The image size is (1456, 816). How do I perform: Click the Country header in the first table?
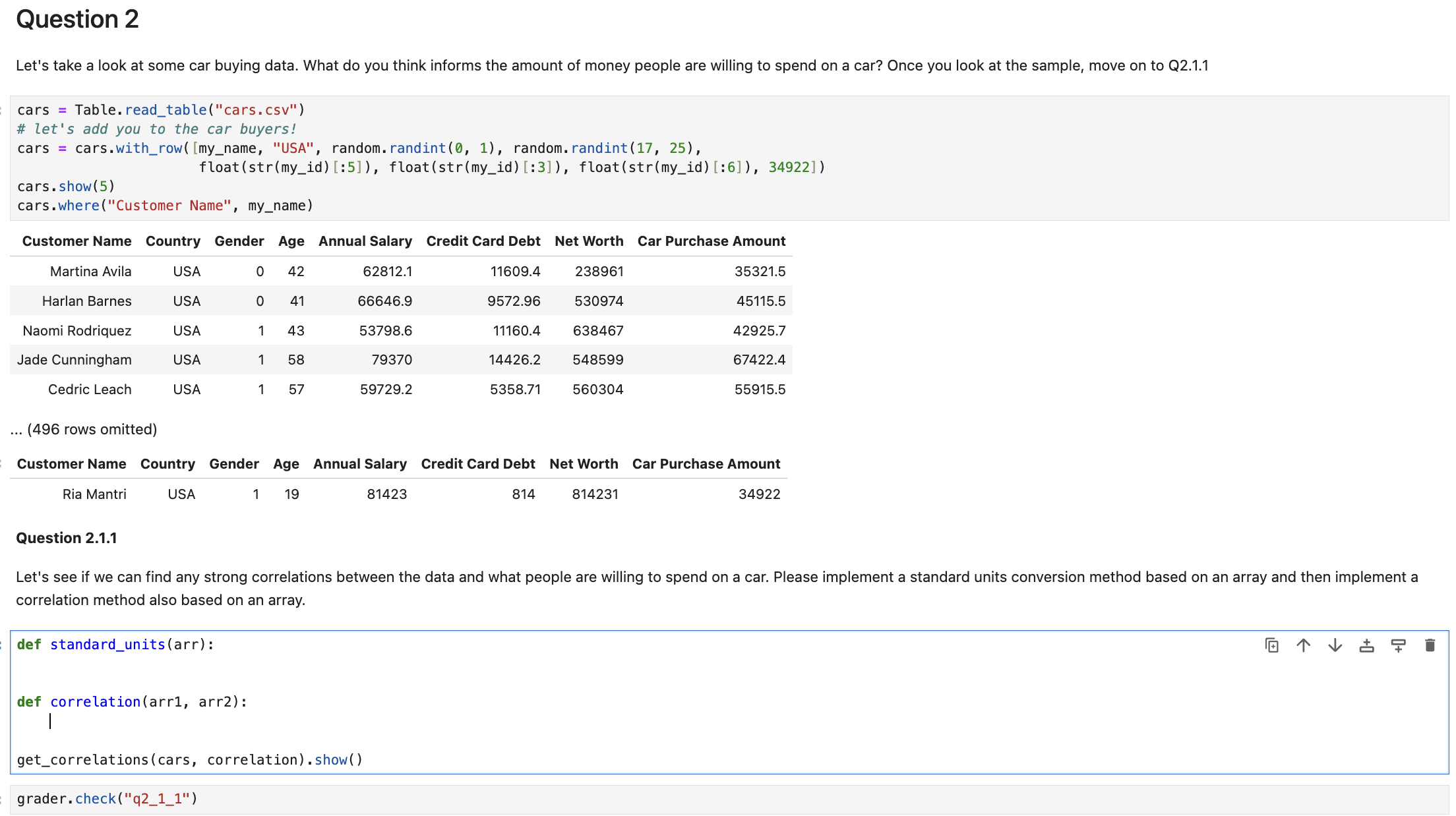173,241
